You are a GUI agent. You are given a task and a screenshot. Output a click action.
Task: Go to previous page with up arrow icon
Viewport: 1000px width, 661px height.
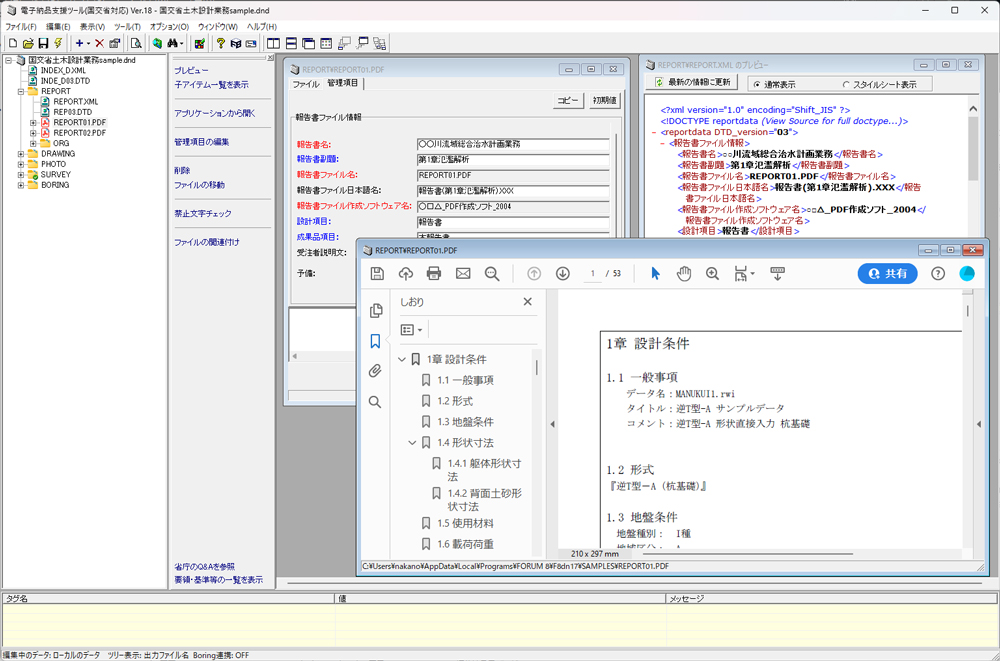[534, 274]
